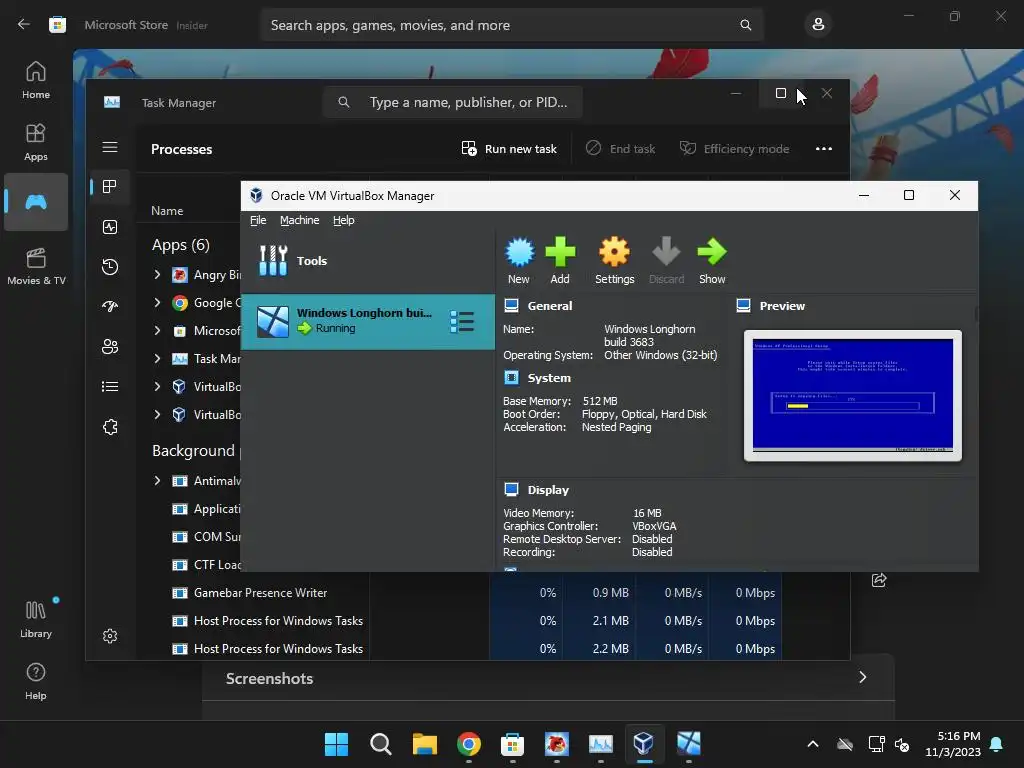Click the Discard arrow icon in VirtualBox
This screenshot has width=1024, height=768.
[666, 252]
